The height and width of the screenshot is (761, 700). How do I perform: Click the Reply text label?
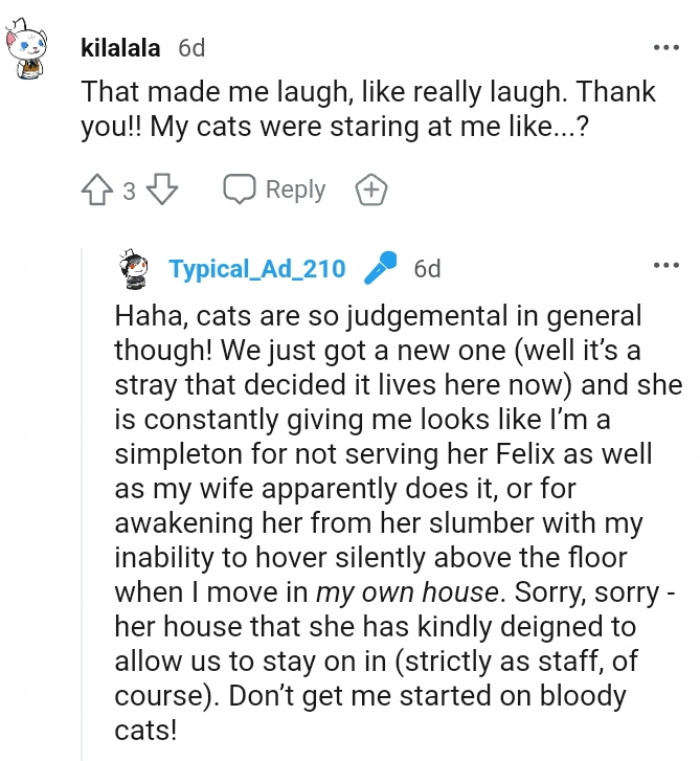tap(295, 190)
